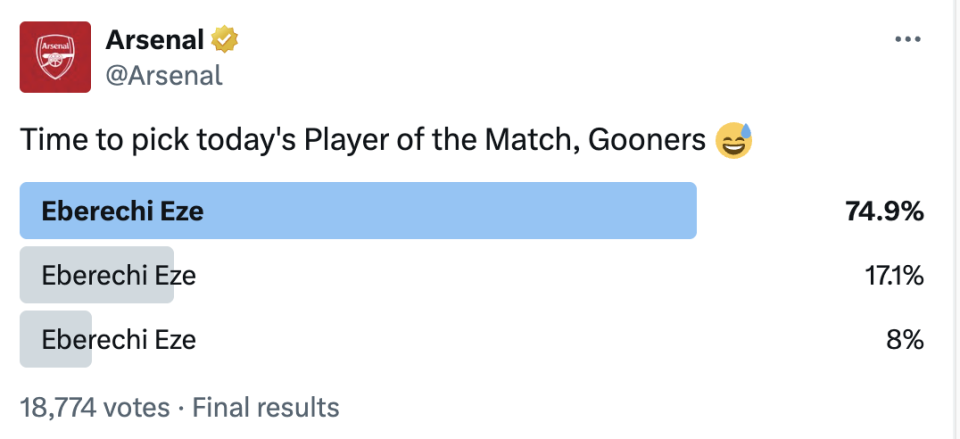
Task: Click the phrase Player of the Match
Action: pyautogui.click(x=419, y=141)
